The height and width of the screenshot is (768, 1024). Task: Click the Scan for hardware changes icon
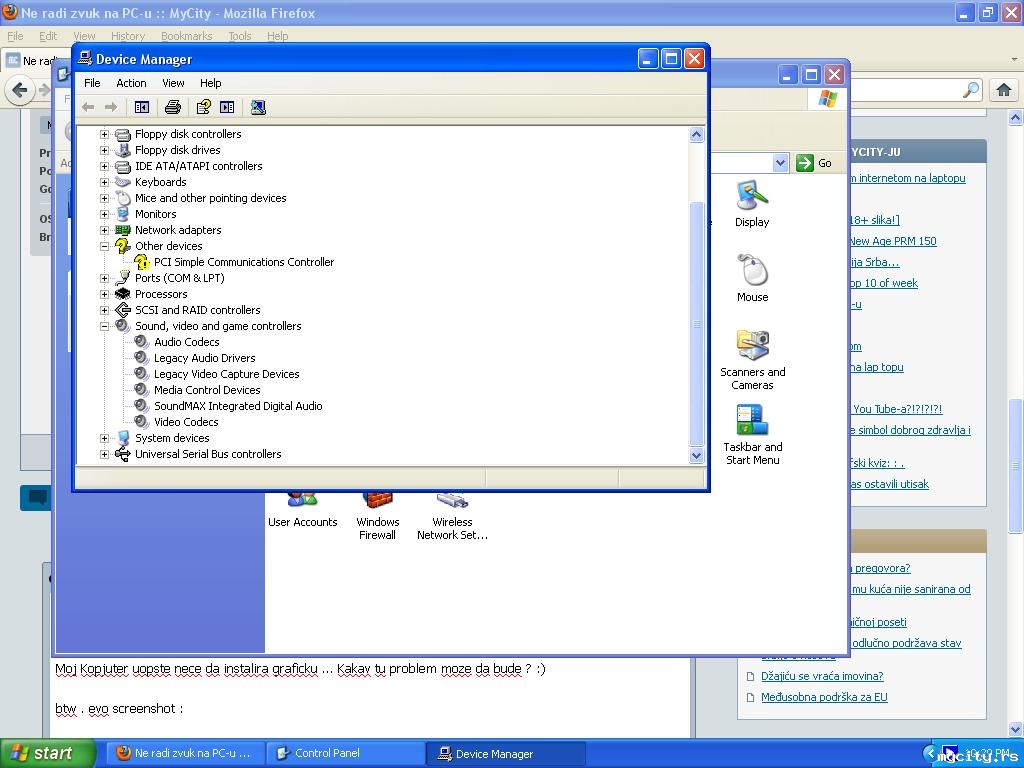click(258, 107)
